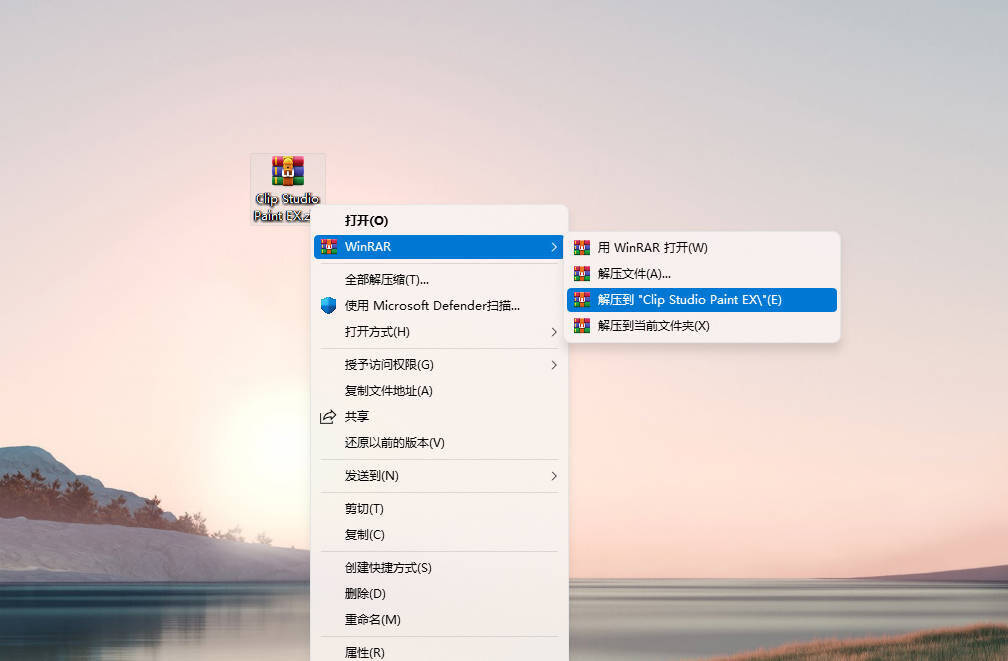Click WinRAR icon next to 解压文件(A)
Viewport: 1008px width, 661px height.
[x=582, y=273]
